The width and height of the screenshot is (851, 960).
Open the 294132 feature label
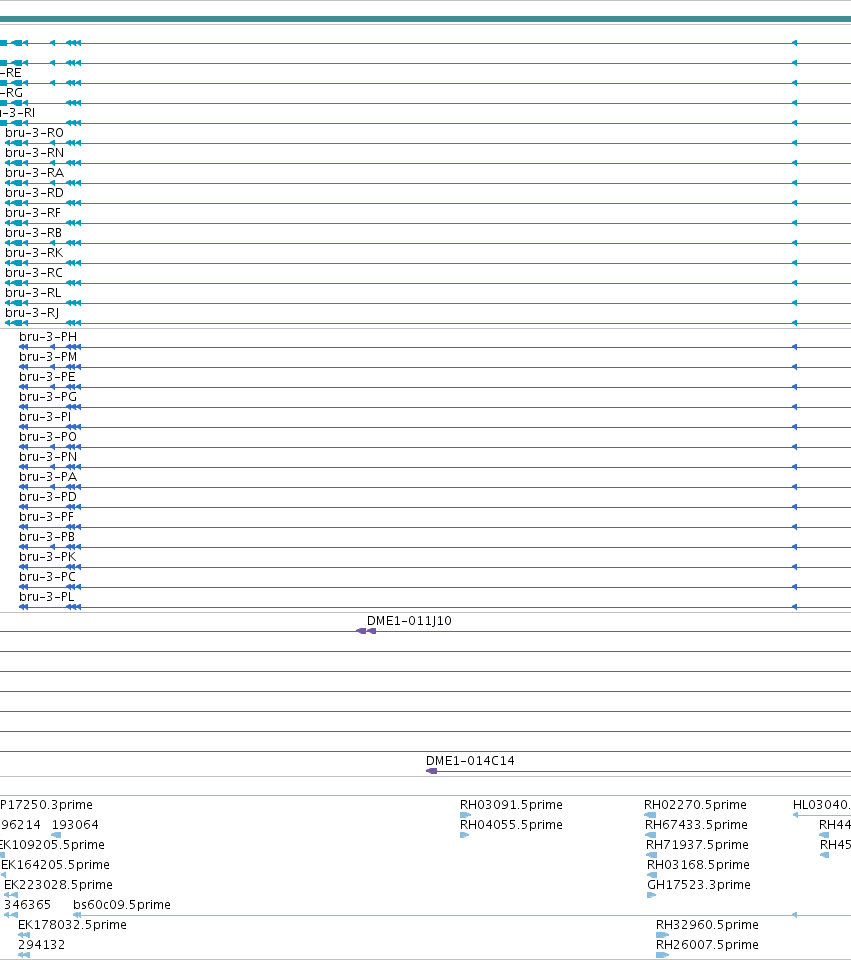coord(42,945)
